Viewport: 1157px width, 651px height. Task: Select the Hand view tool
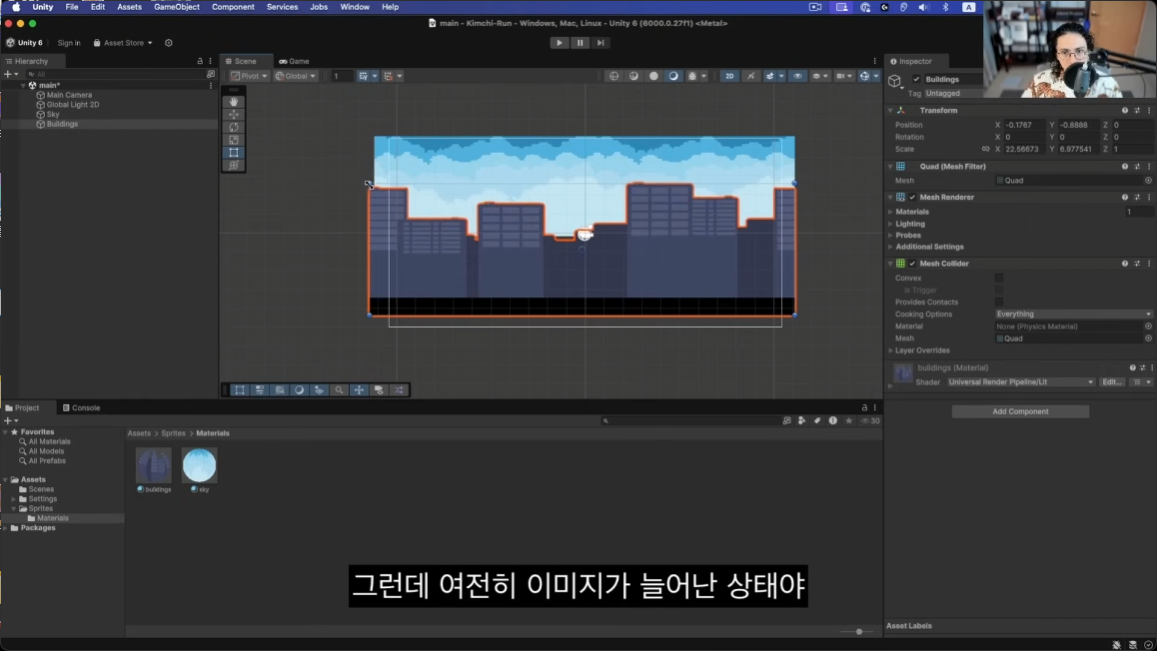tap(234, 102)
